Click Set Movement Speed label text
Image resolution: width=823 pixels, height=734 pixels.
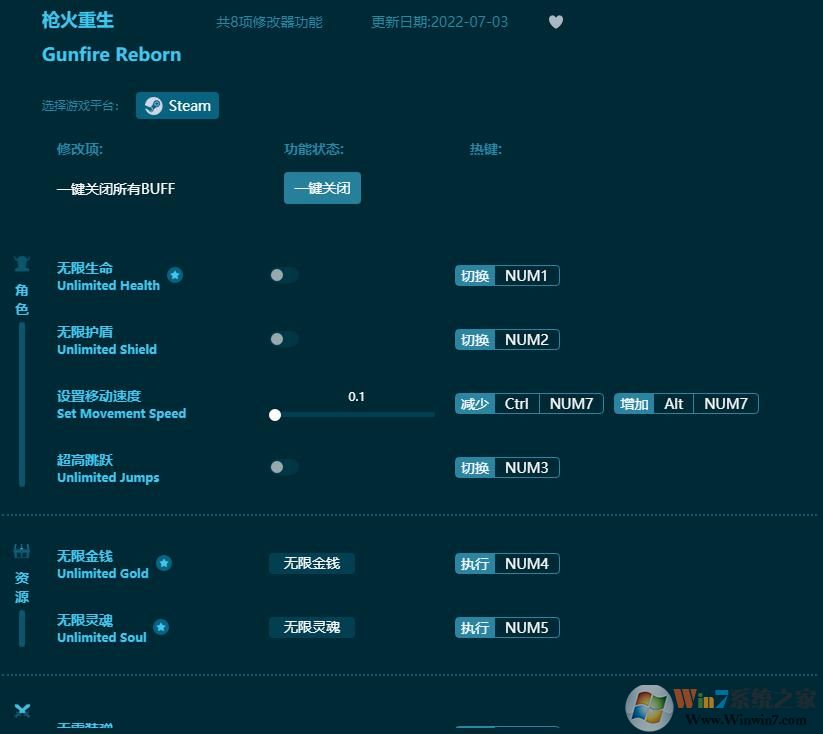coord(121,414)
